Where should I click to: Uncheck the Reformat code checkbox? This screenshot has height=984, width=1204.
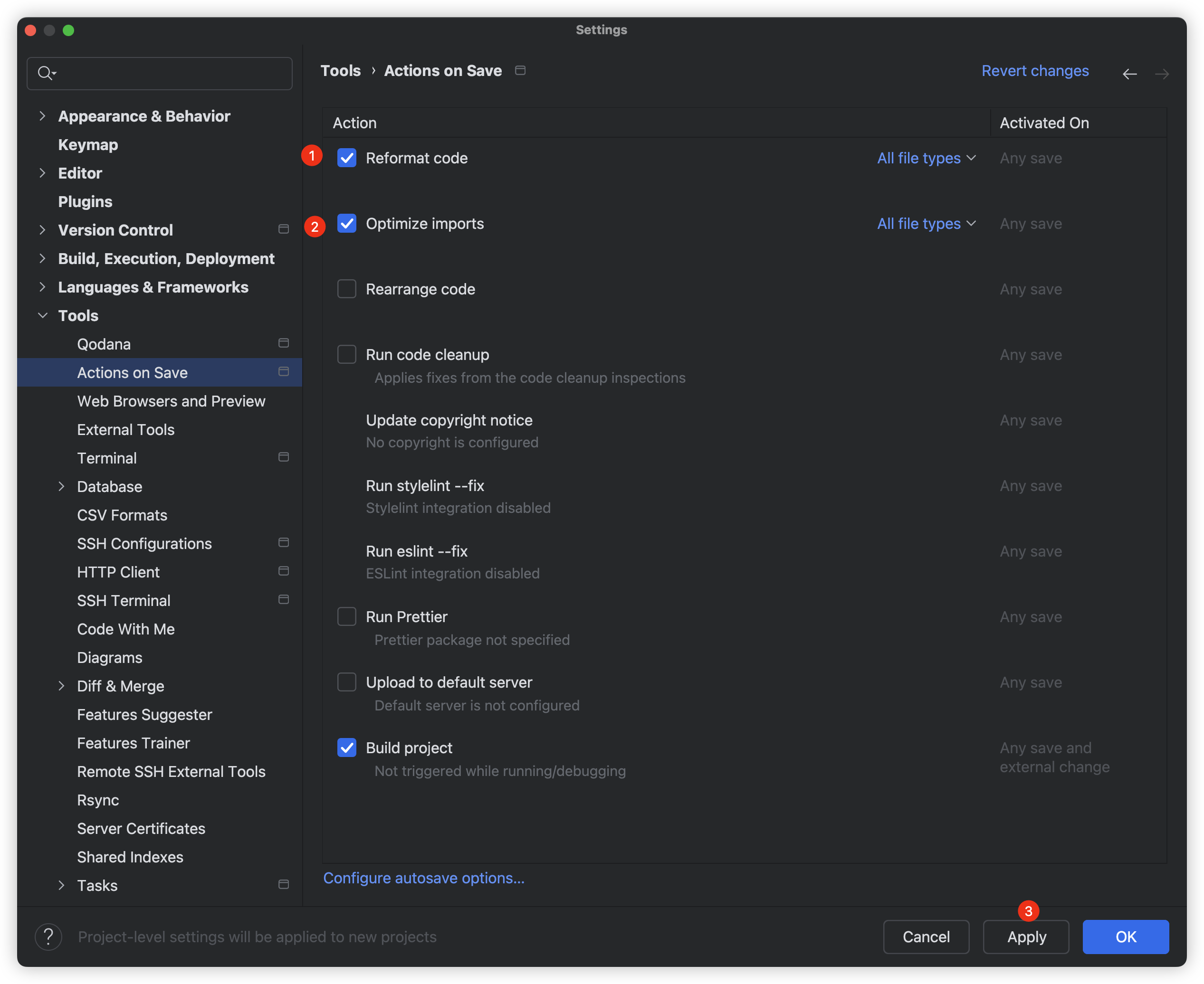[346, 158]
